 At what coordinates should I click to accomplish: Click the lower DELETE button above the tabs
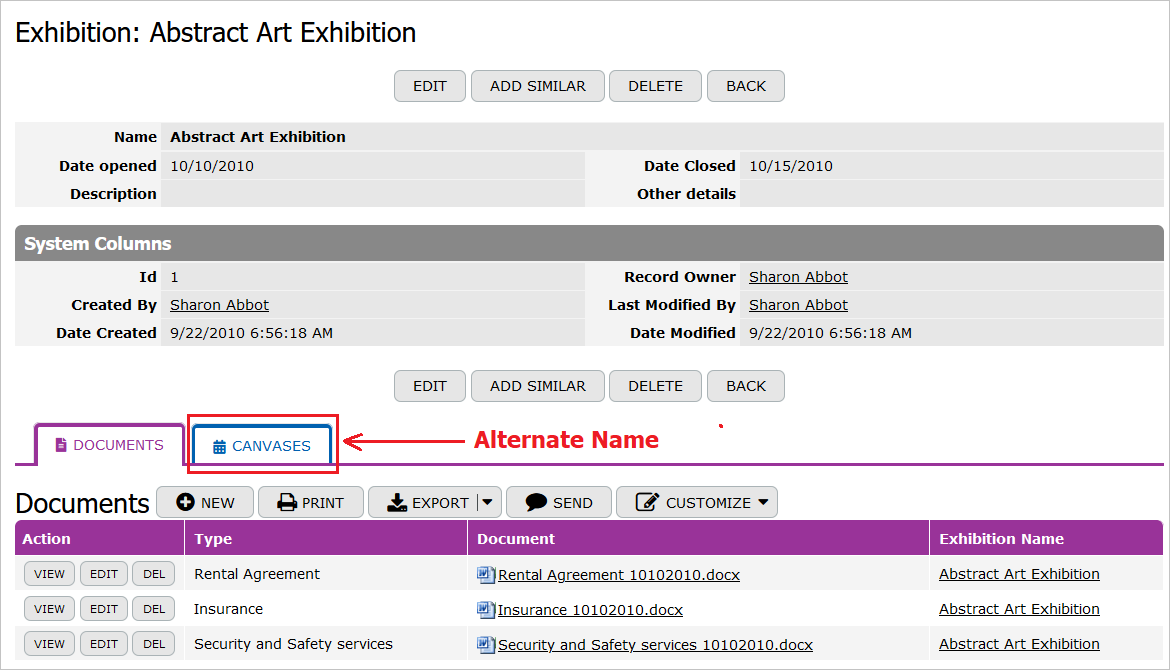pyautogui.click(x=655, y=386)
